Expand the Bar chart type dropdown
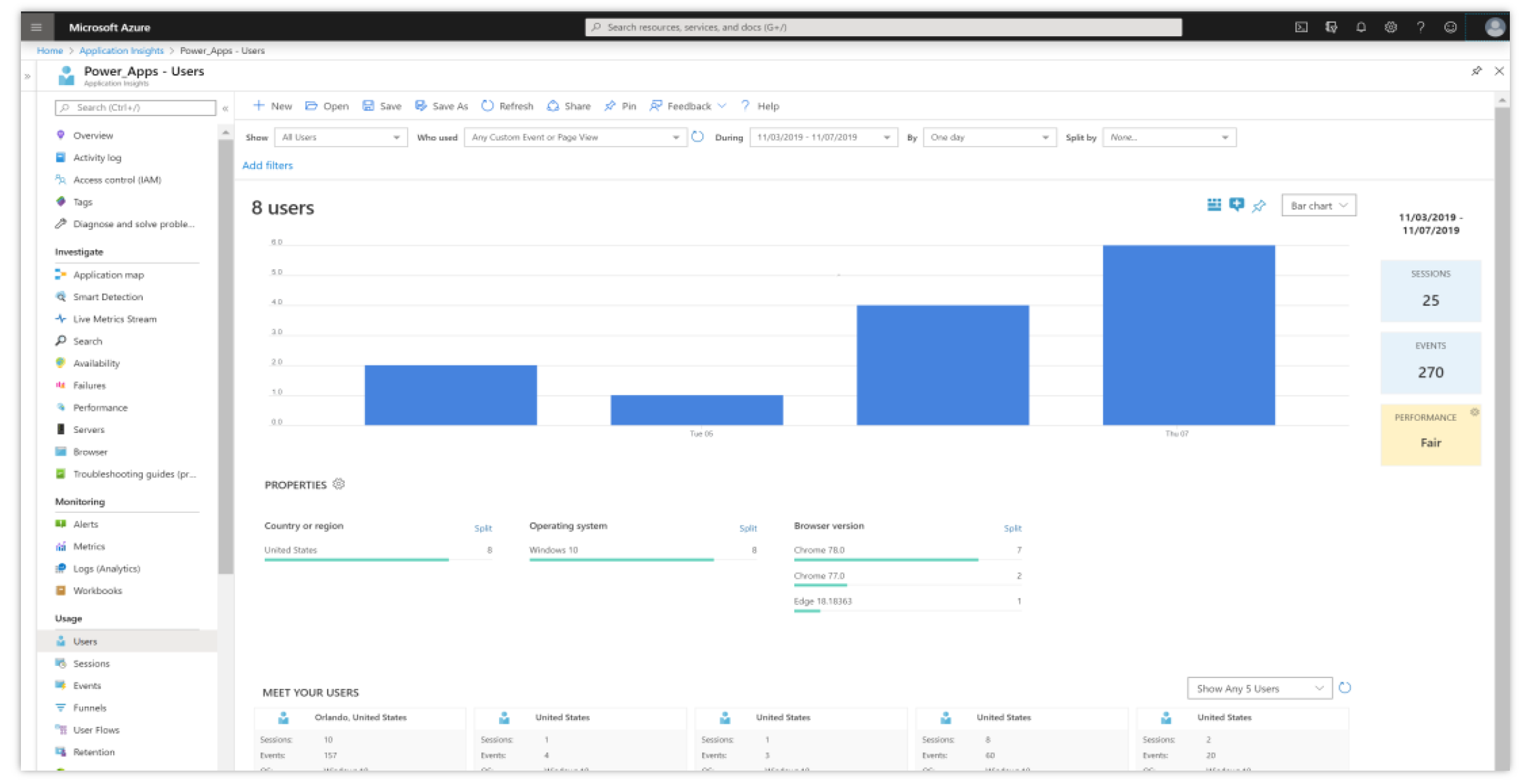 [x=1317, y=206]
